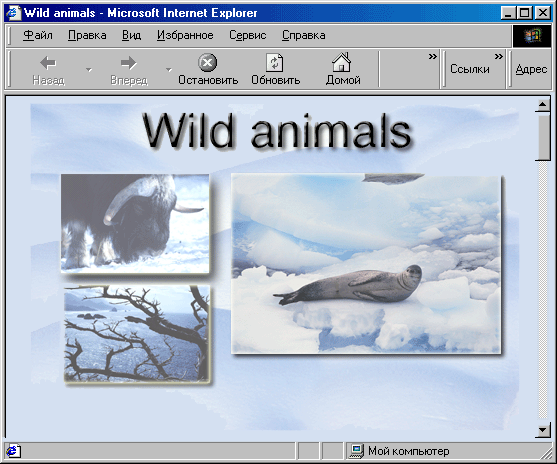
Task: Click the Адрес address bar label
Action: [x=531, y=69]
